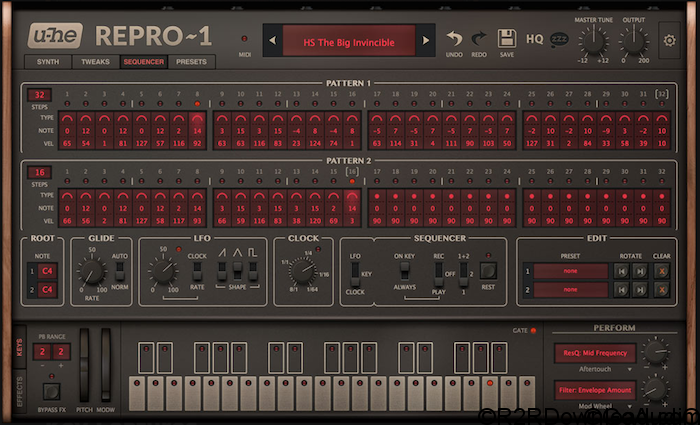Click the BYPASS FX button
The height and width of the screenshot is (425, 700).
tap(51, 392)
